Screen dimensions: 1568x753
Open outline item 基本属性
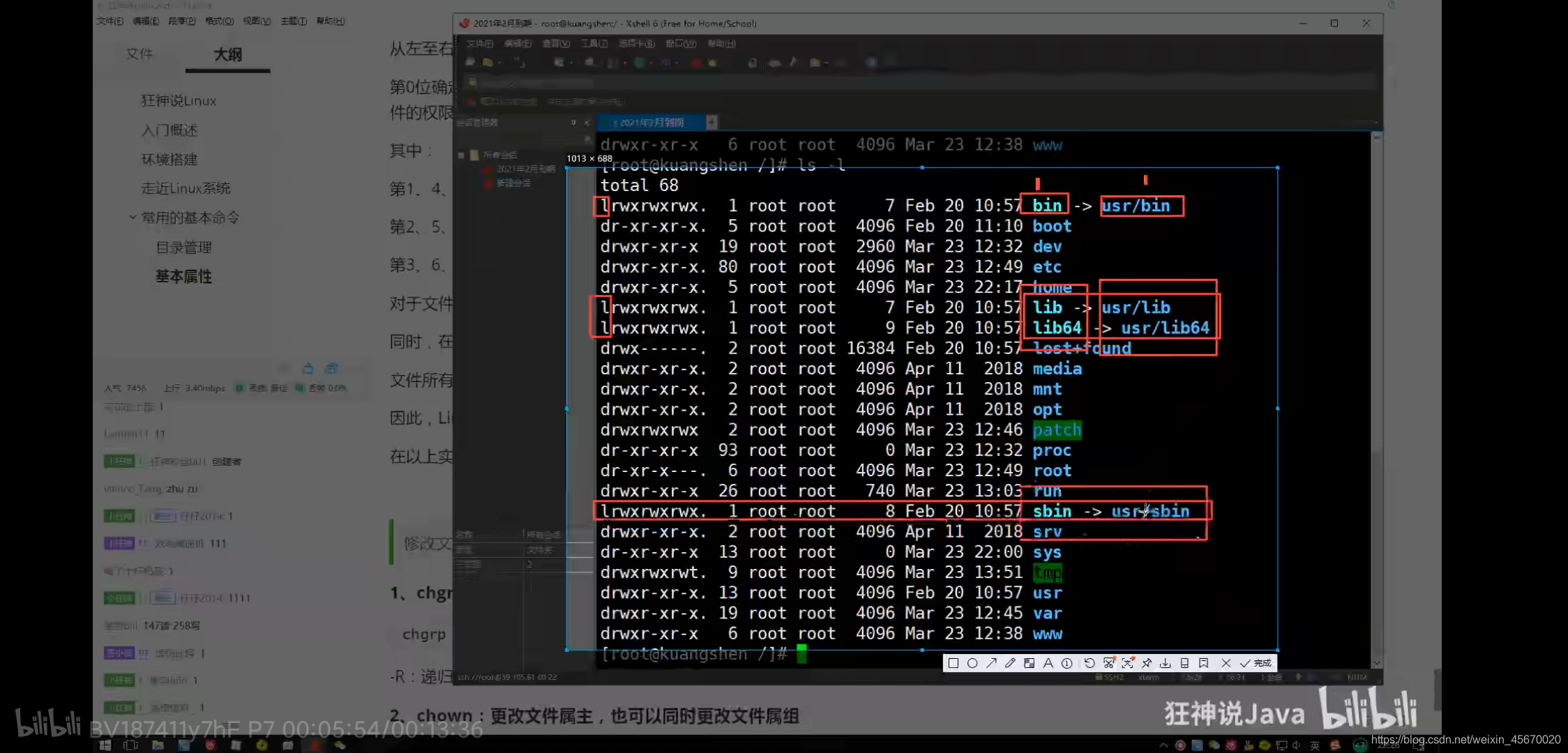click(183, 277)
